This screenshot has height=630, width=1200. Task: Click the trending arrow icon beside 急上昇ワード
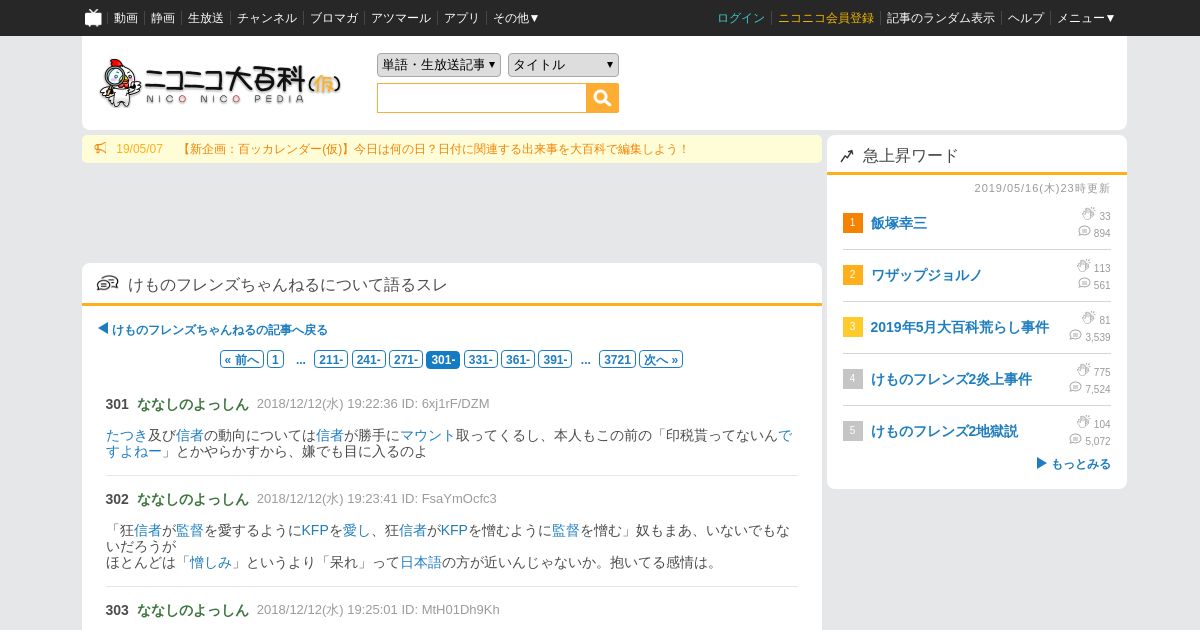point(847,156)
